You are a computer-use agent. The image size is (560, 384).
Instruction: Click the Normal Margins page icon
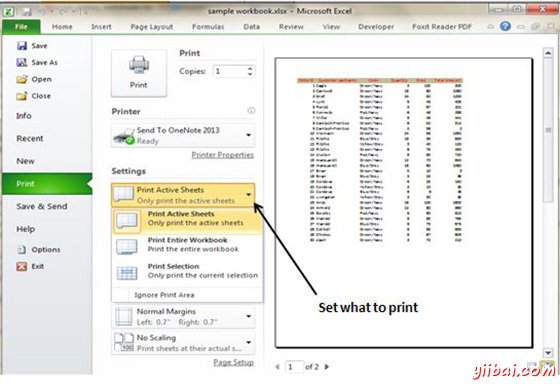124,316
